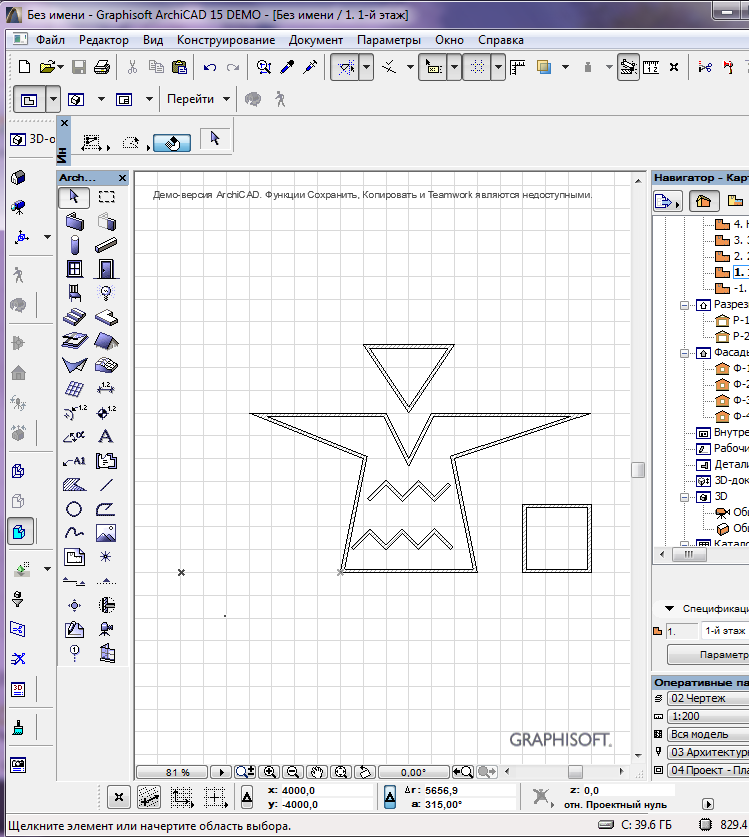The image size is (749, 837).
Task: Close the Arch... toolbox panel
Action: tap(122, 178)
